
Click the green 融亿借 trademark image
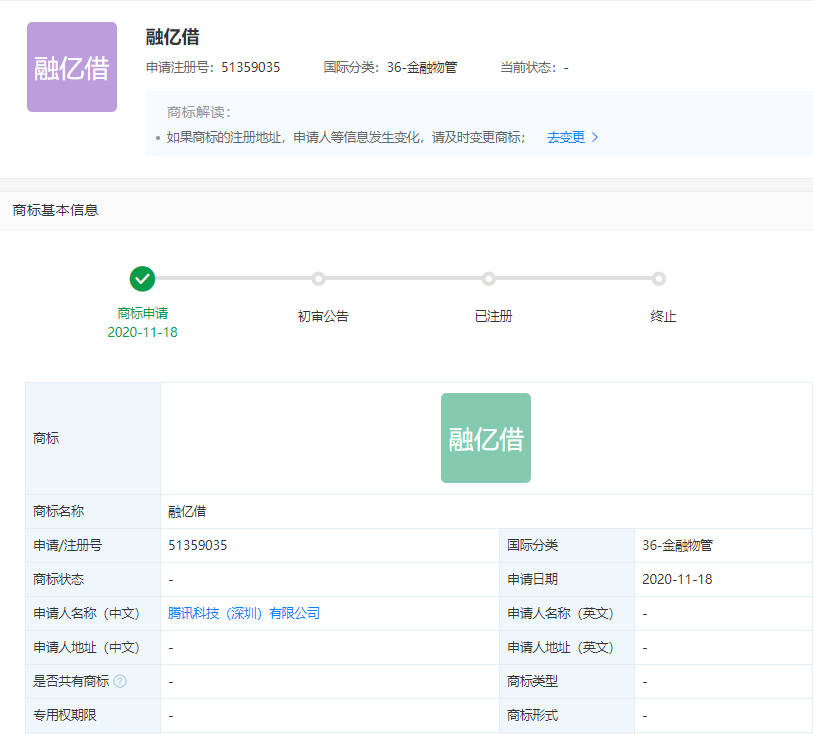[485, 438]
